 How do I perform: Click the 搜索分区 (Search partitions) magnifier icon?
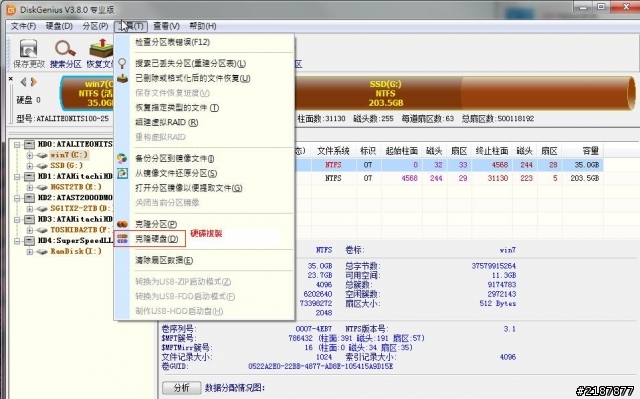pyautogui.click(x=65, y=49)
